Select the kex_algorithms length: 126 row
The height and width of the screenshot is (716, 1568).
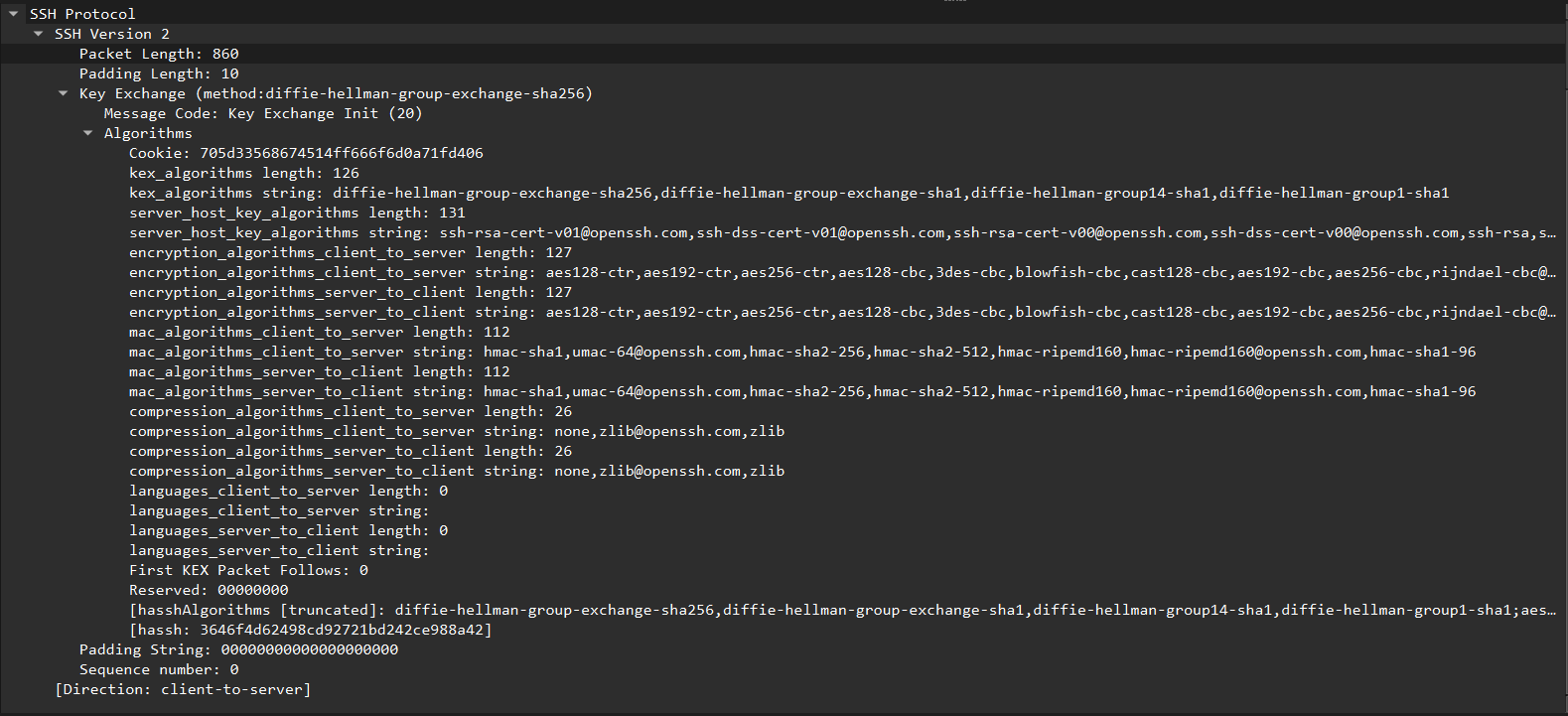pos(244,173)
